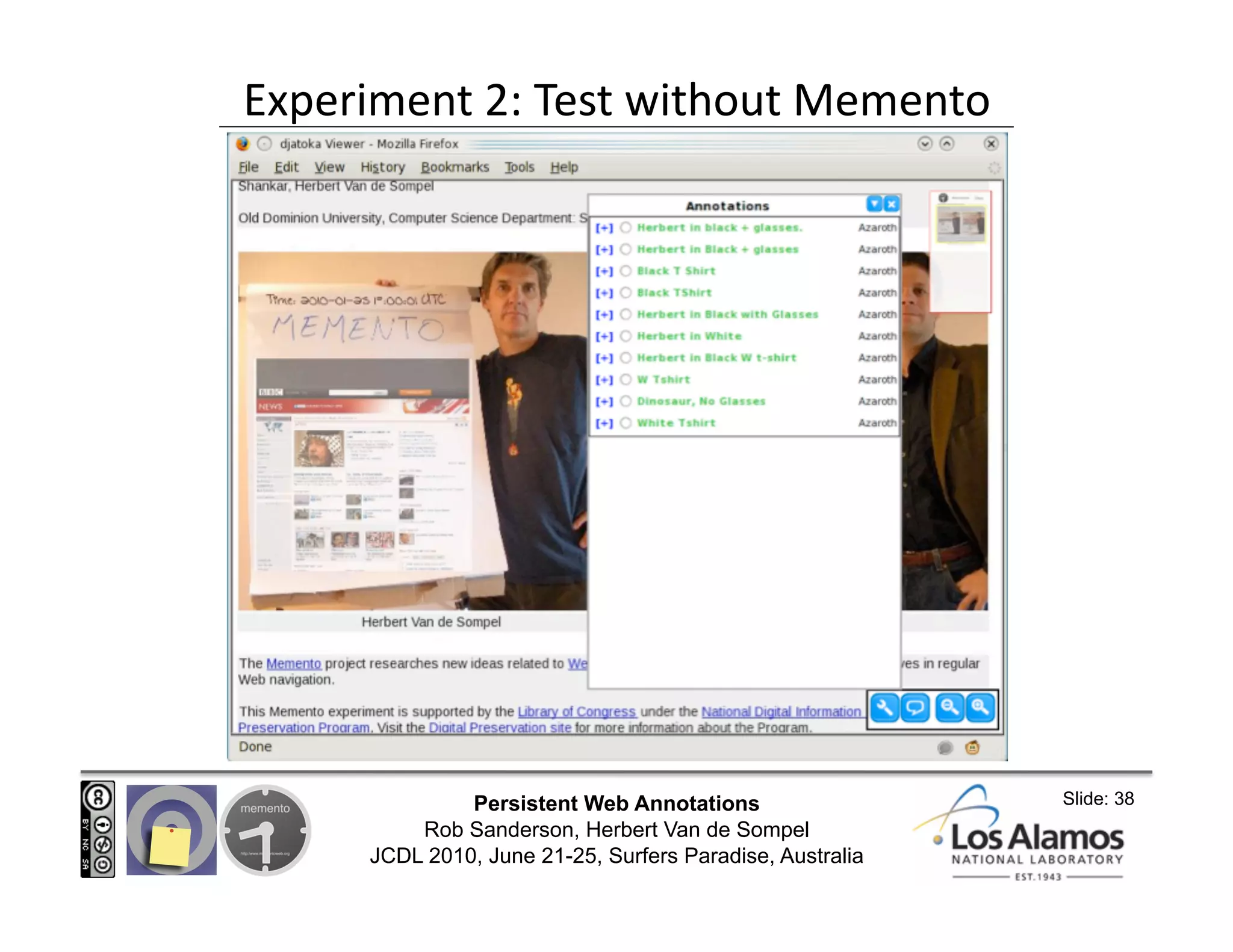This screenshot has height=952, width=1233.
Task: Expand [+] for 'Herbert in Black + glasses'
Action: (x=604, y=249)
